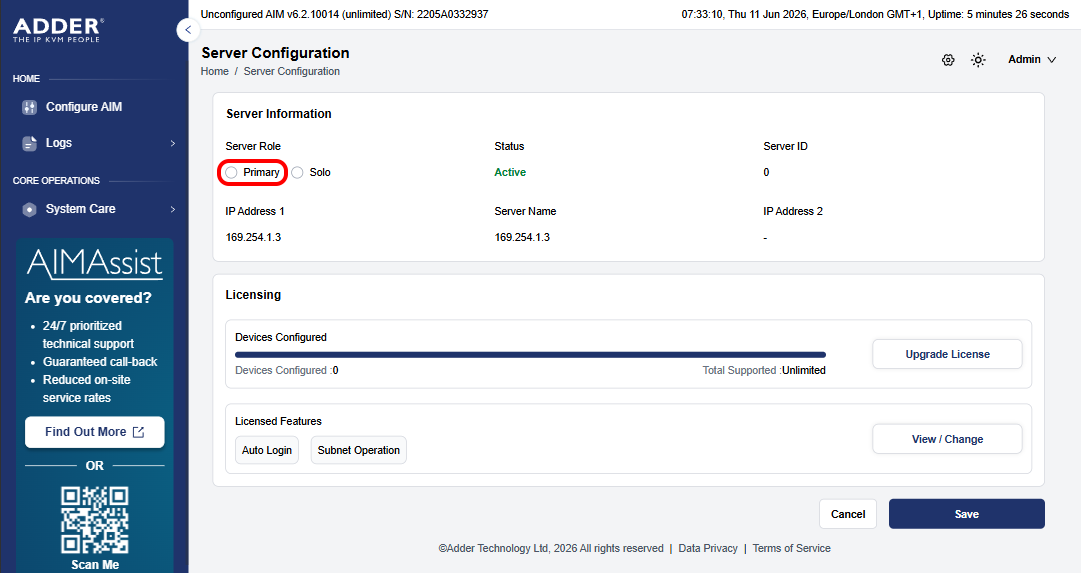
Task: Click the Scan Me caption
Action: [95, 565]
